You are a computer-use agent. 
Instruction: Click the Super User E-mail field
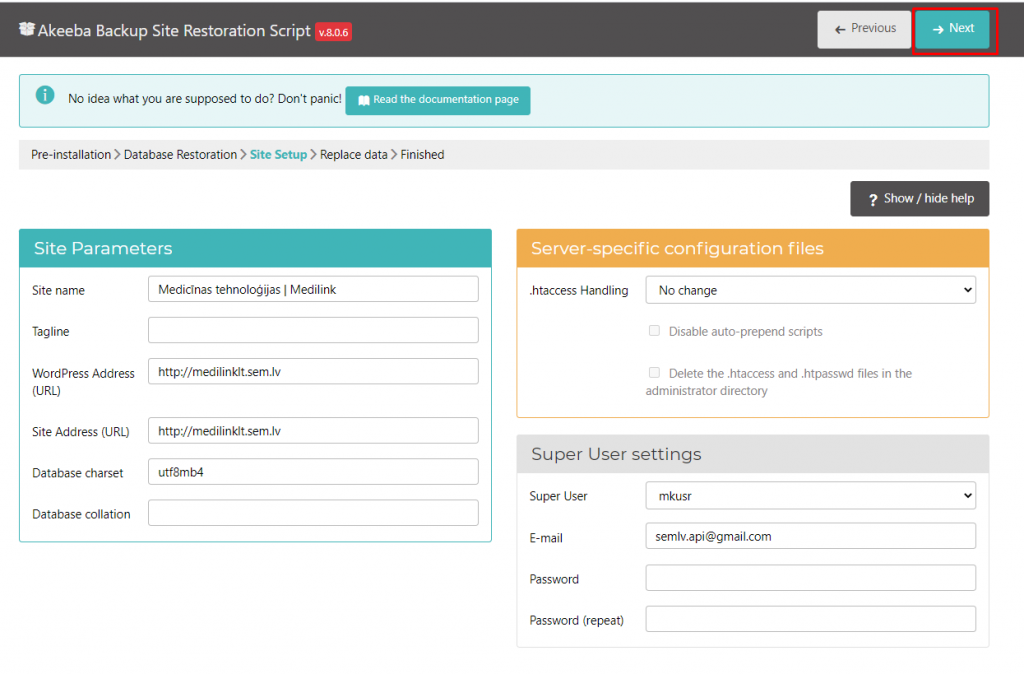810,536
